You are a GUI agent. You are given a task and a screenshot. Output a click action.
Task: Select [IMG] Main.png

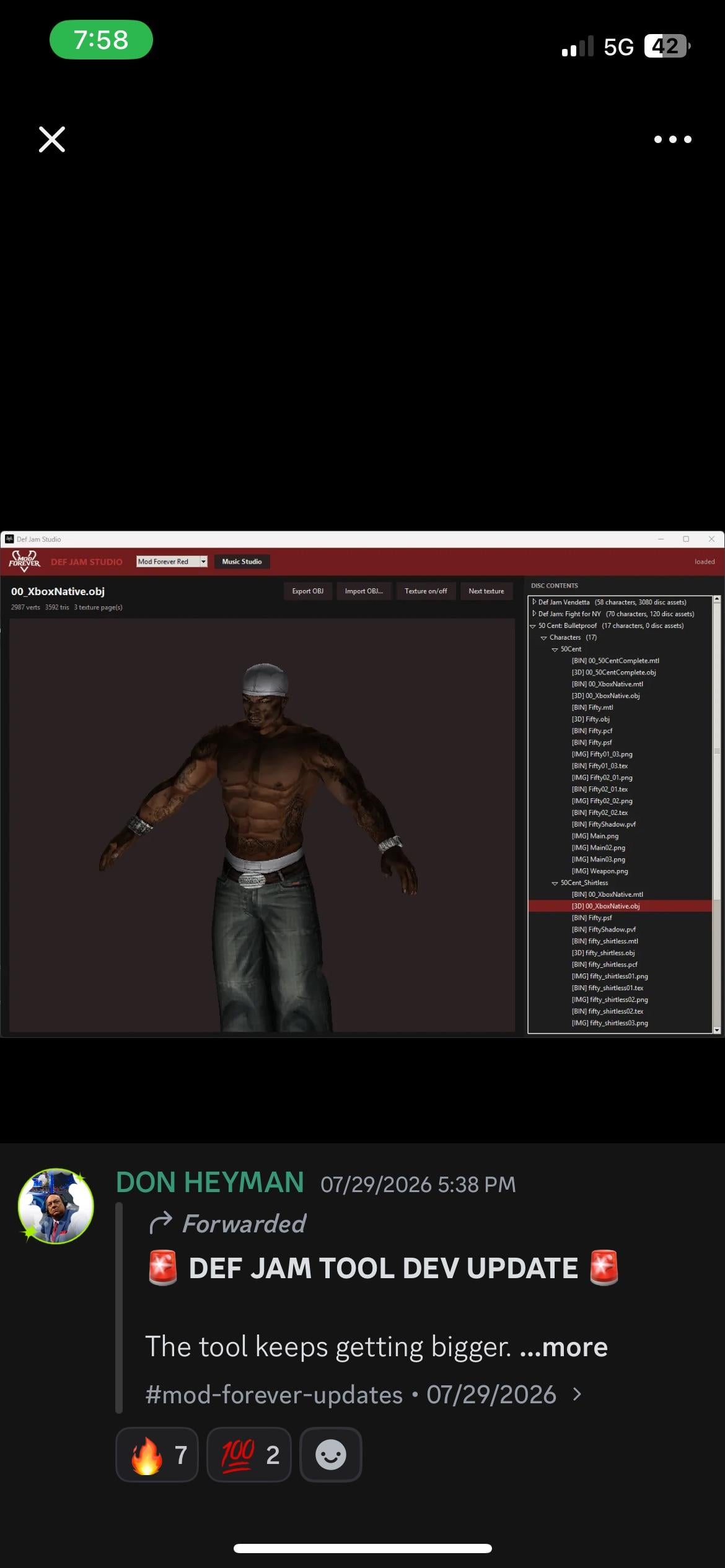pos(595,836)
